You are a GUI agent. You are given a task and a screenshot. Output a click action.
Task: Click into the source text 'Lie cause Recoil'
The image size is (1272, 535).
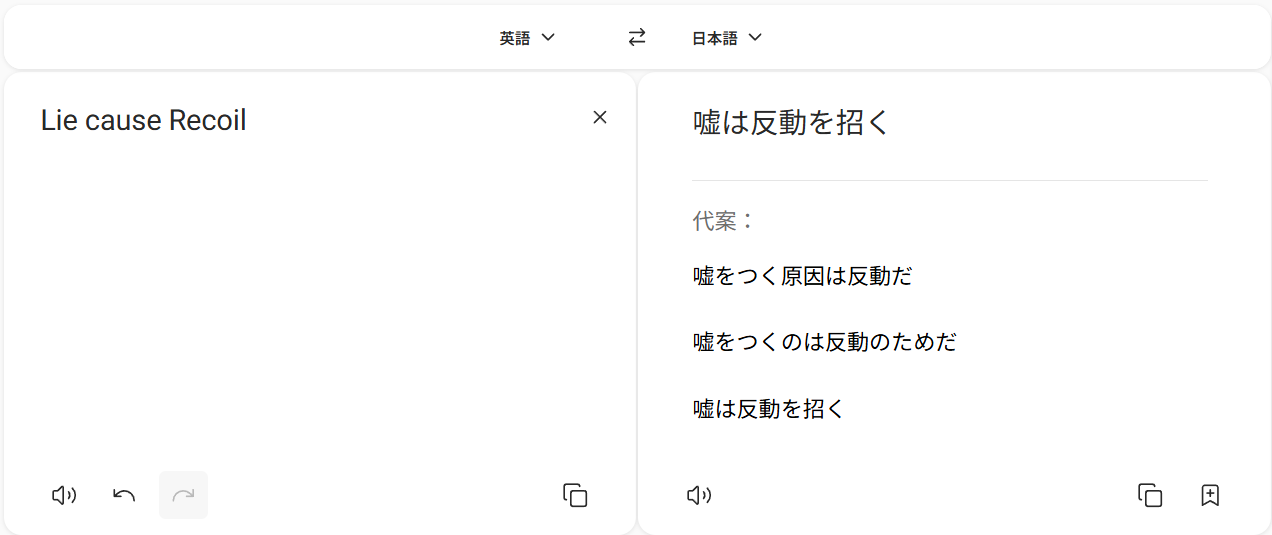[x=143, y=121]
